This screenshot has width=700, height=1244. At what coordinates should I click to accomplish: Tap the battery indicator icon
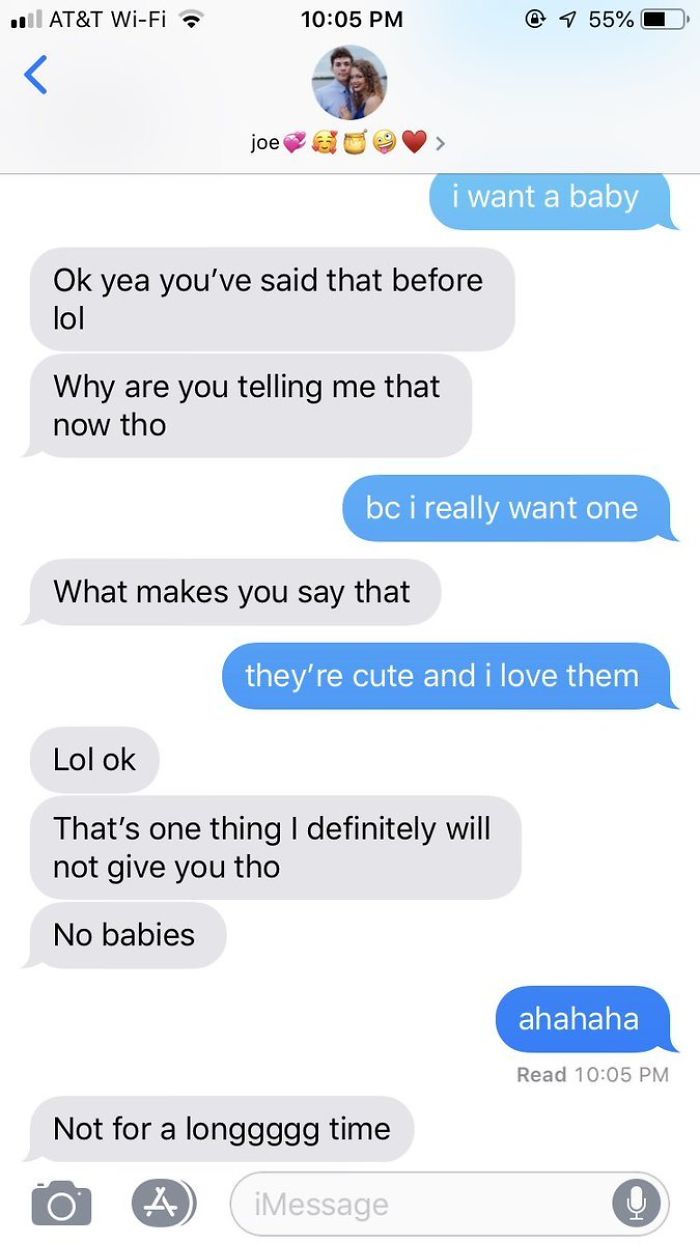(x=662, y=19)
